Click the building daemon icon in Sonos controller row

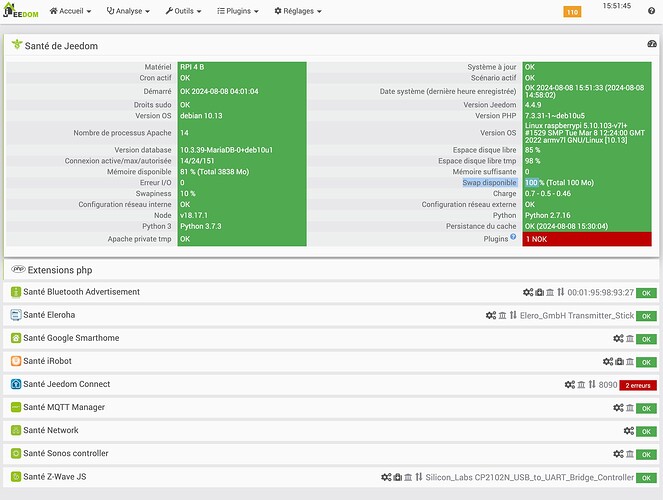[630, 454]
